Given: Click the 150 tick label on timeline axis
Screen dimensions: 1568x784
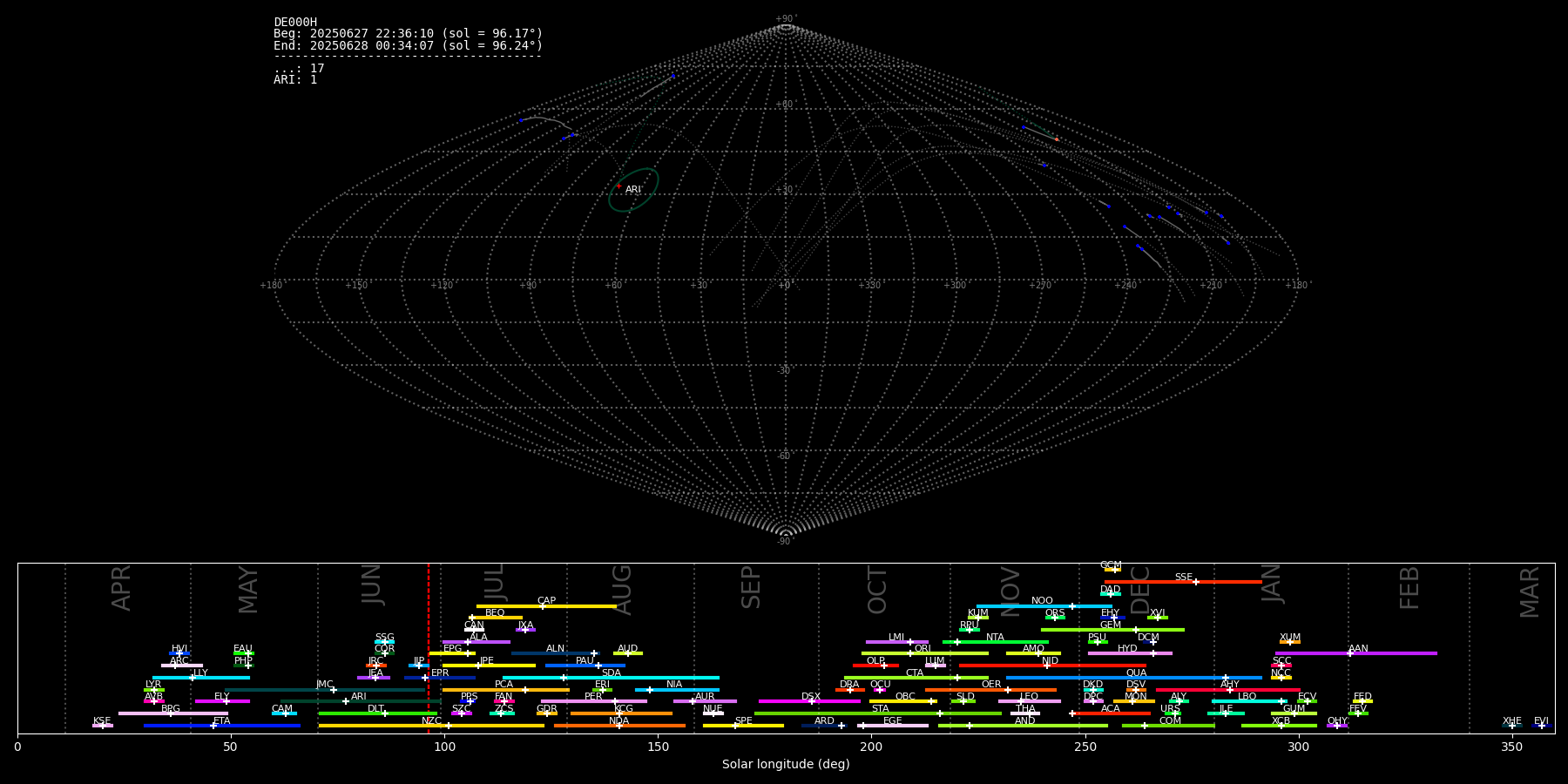Looking at the screenshot, I should pos(658,747).
